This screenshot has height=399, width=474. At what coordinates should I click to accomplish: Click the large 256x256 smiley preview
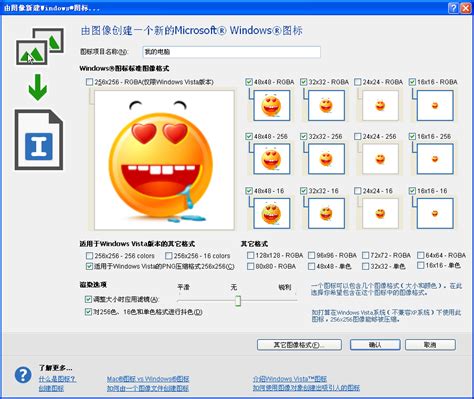pyautogui.click(x=164, y=160)
